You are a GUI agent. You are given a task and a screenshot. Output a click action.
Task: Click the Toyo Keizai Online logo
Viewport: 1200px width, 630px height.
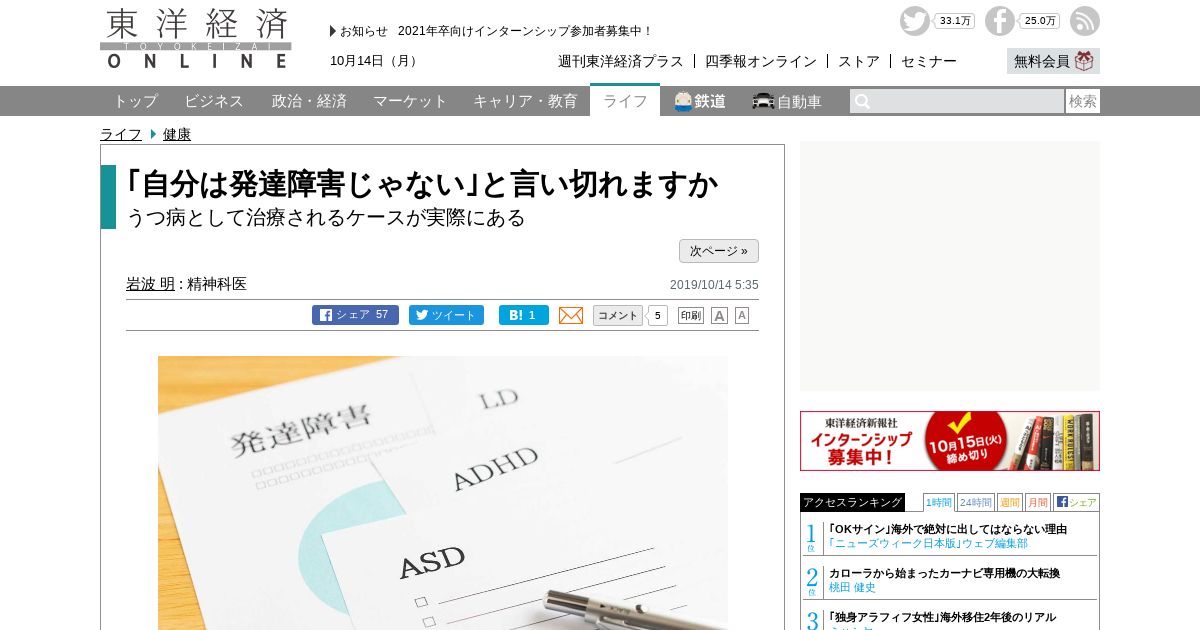pyautogui.click(x=196, y=39)
